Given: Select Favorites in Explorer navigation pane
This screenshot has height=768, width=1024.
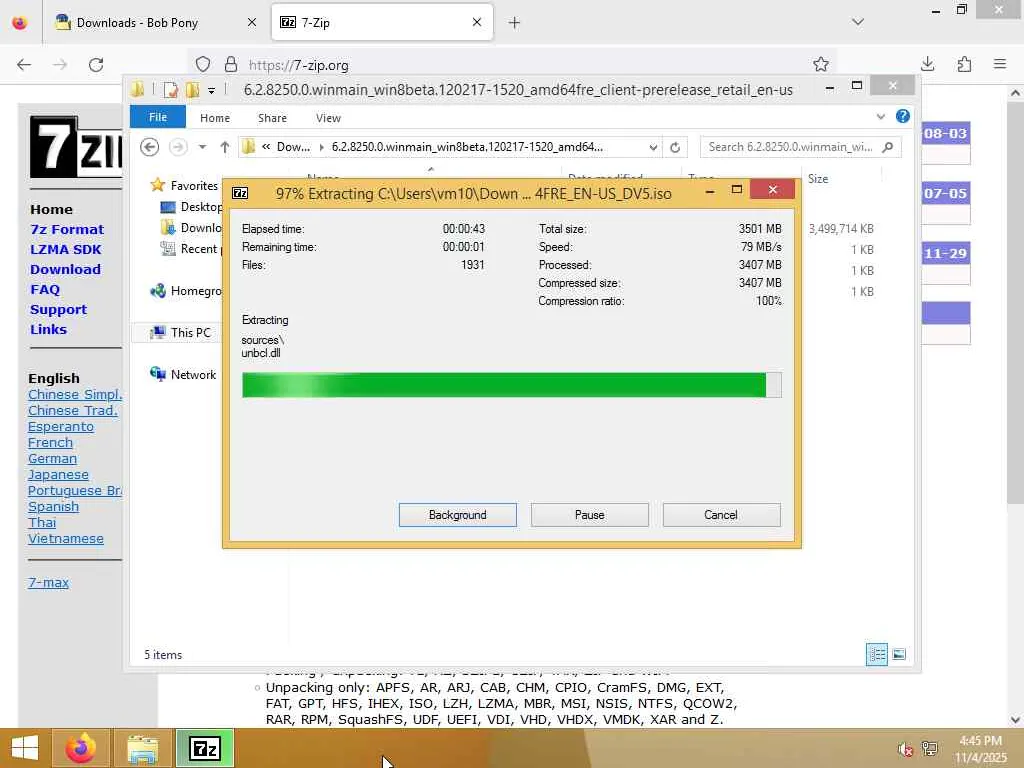Looking at the screenshot, I should [x=194, y=185].
